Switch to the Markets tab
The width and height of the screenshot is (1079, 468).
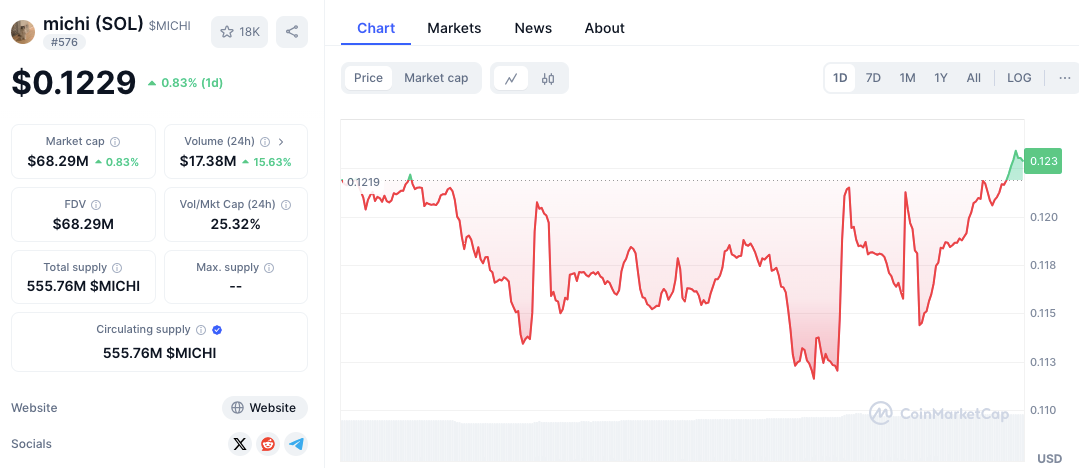click(454, 28)
